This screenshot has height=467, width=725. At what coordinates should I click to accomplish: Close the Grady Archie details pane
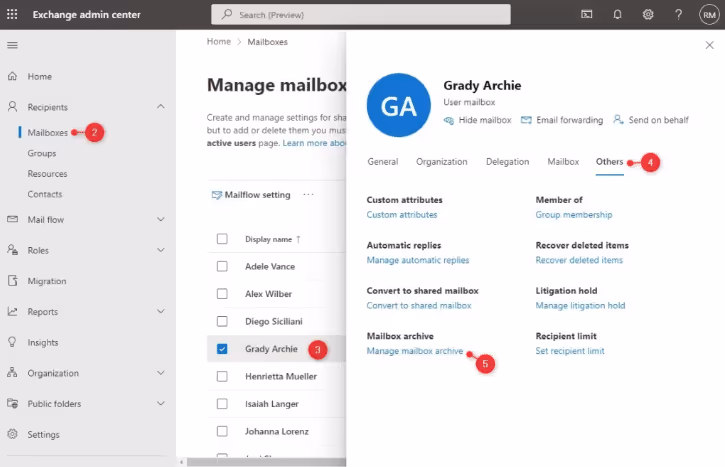(x=710, y=45)
